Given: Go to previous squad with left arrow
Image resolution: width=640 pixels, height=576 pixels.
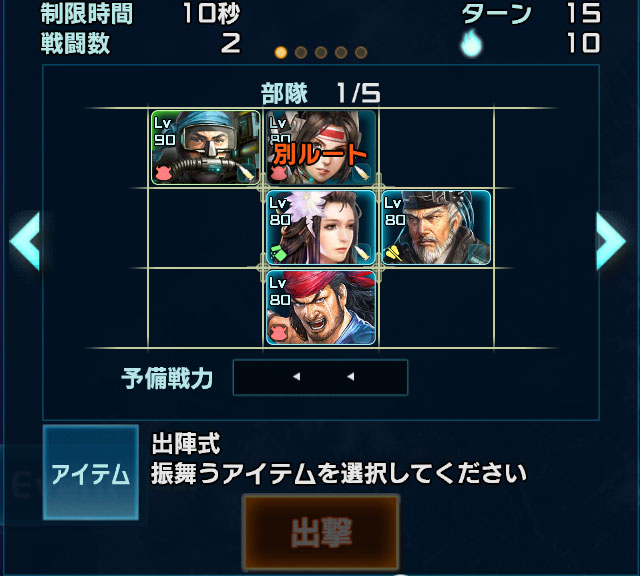Looking at the screenshot, I should [x=25, y=241].
